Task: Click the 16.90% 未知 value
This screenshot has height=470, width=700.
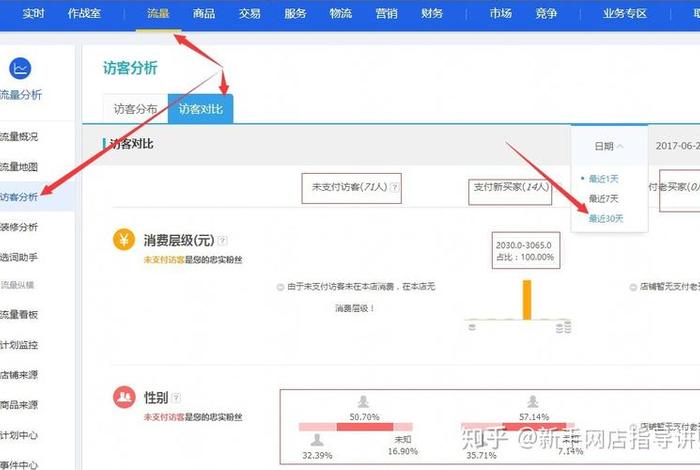Action: (x=403, y=451)
